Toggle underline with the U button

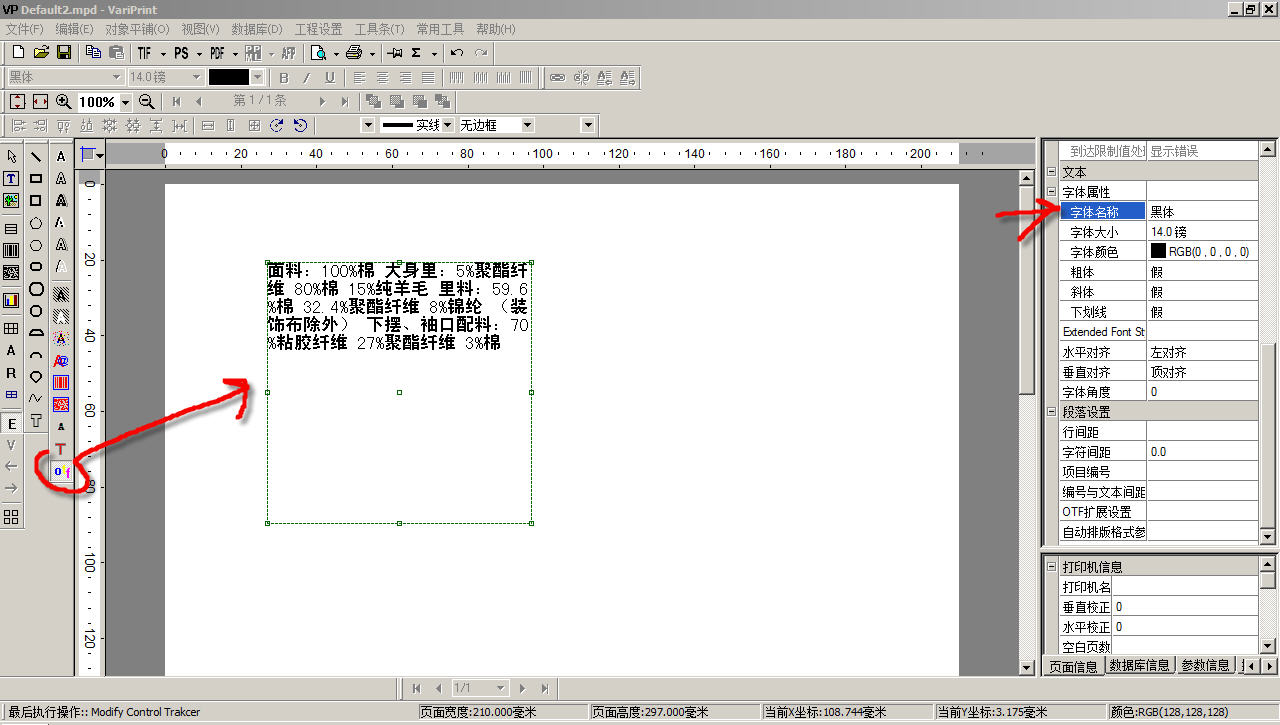tap(330, 77)
